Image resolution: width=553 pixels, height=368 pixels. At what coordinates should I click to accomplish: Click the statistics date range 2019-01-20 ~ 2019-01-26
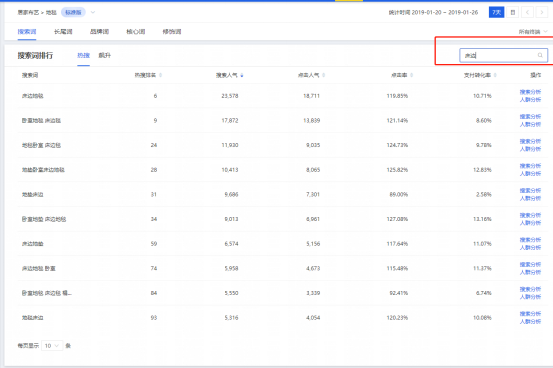coord(445,12)
